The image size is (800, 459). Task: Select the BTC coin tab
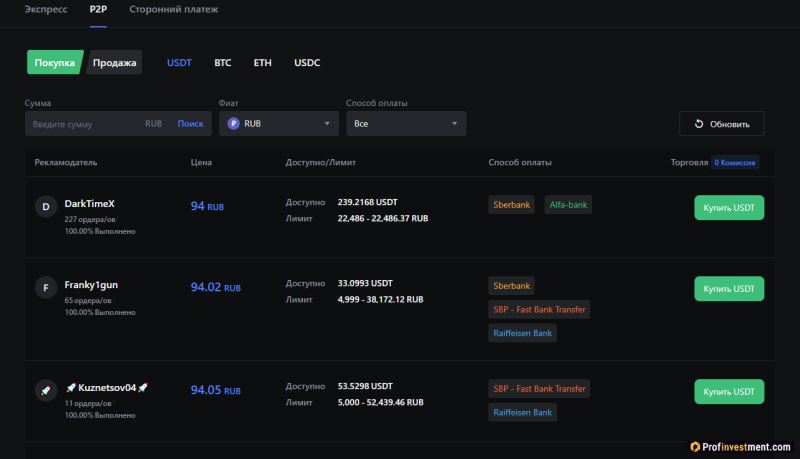point(222,63)
